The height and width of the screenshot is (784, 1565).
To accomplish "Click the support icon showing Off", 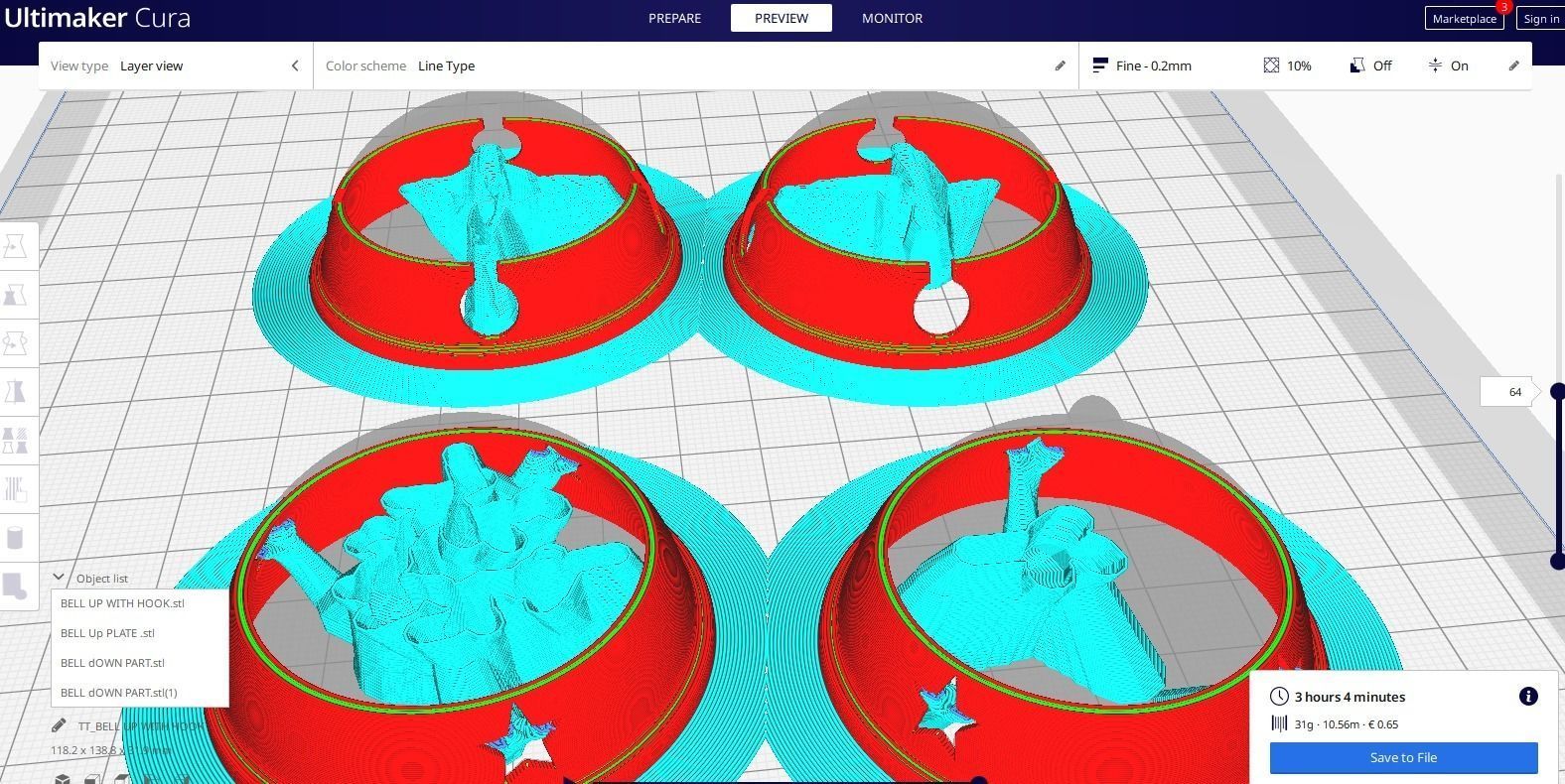I will point(1357,65).
